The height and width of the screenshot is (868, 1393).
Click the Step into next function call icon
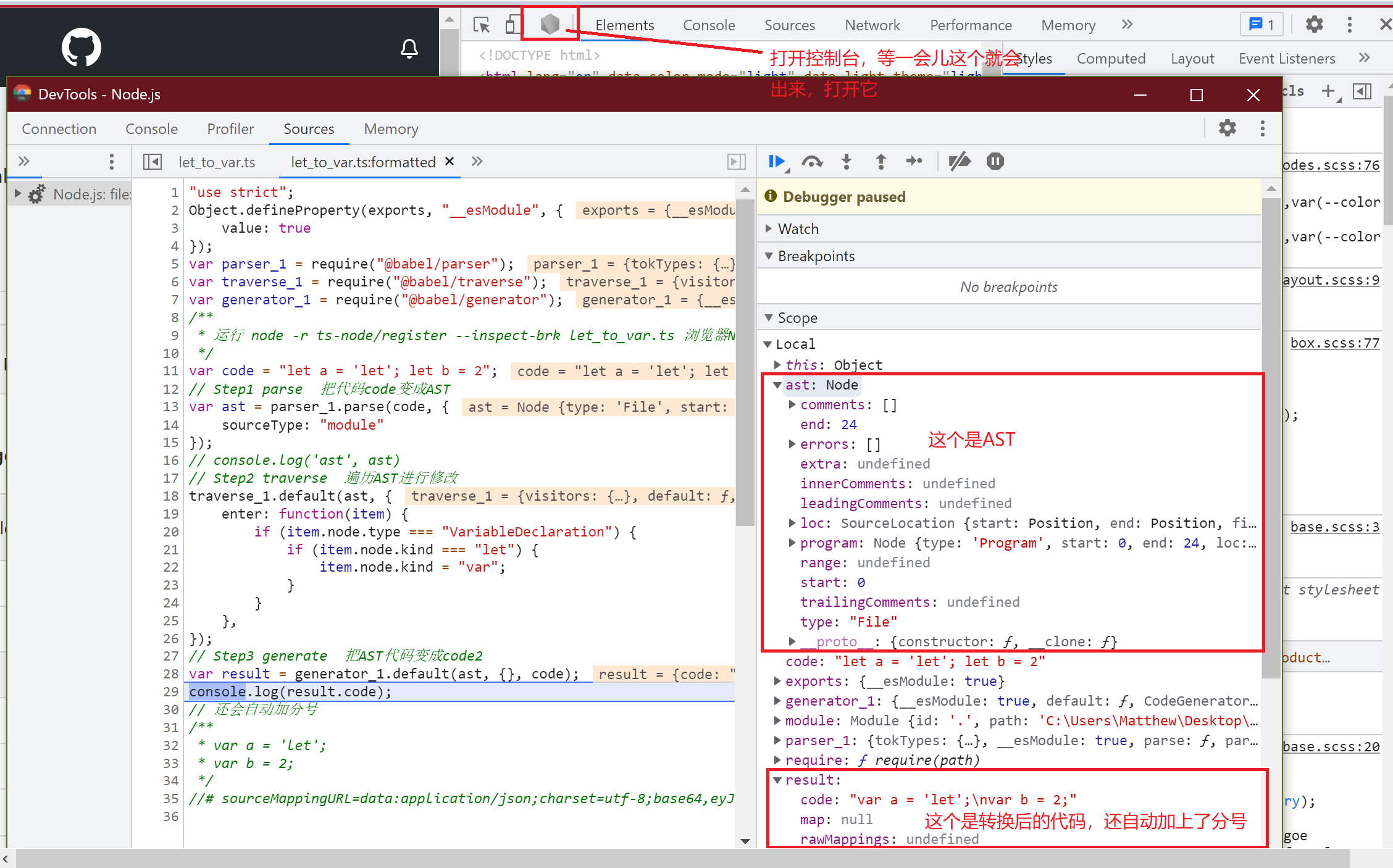point(845,163)
